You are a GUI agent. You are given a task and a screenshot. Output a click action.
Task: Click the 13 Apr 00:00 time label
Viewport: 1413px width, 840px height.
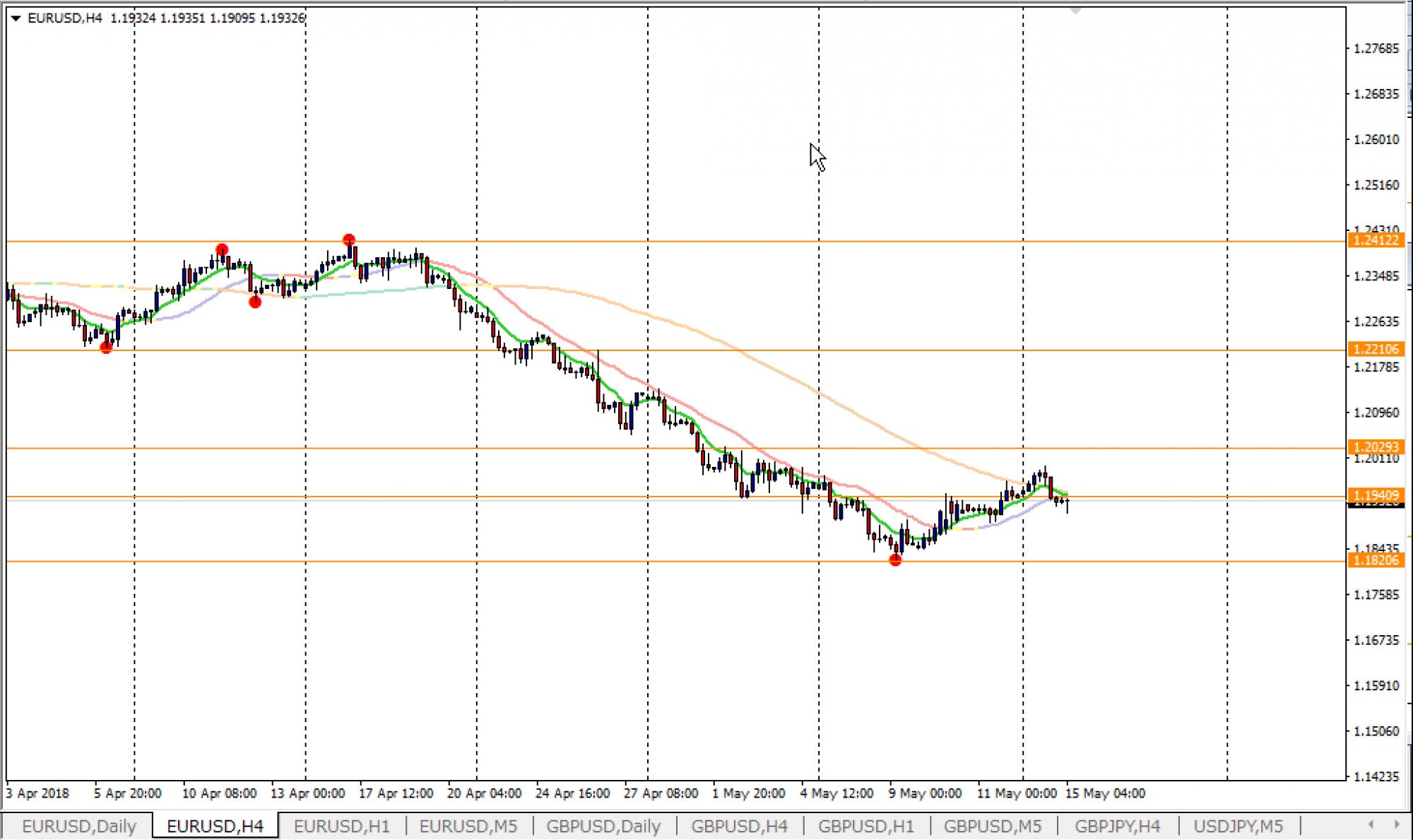pyautogui.click(x=308, y=793)
